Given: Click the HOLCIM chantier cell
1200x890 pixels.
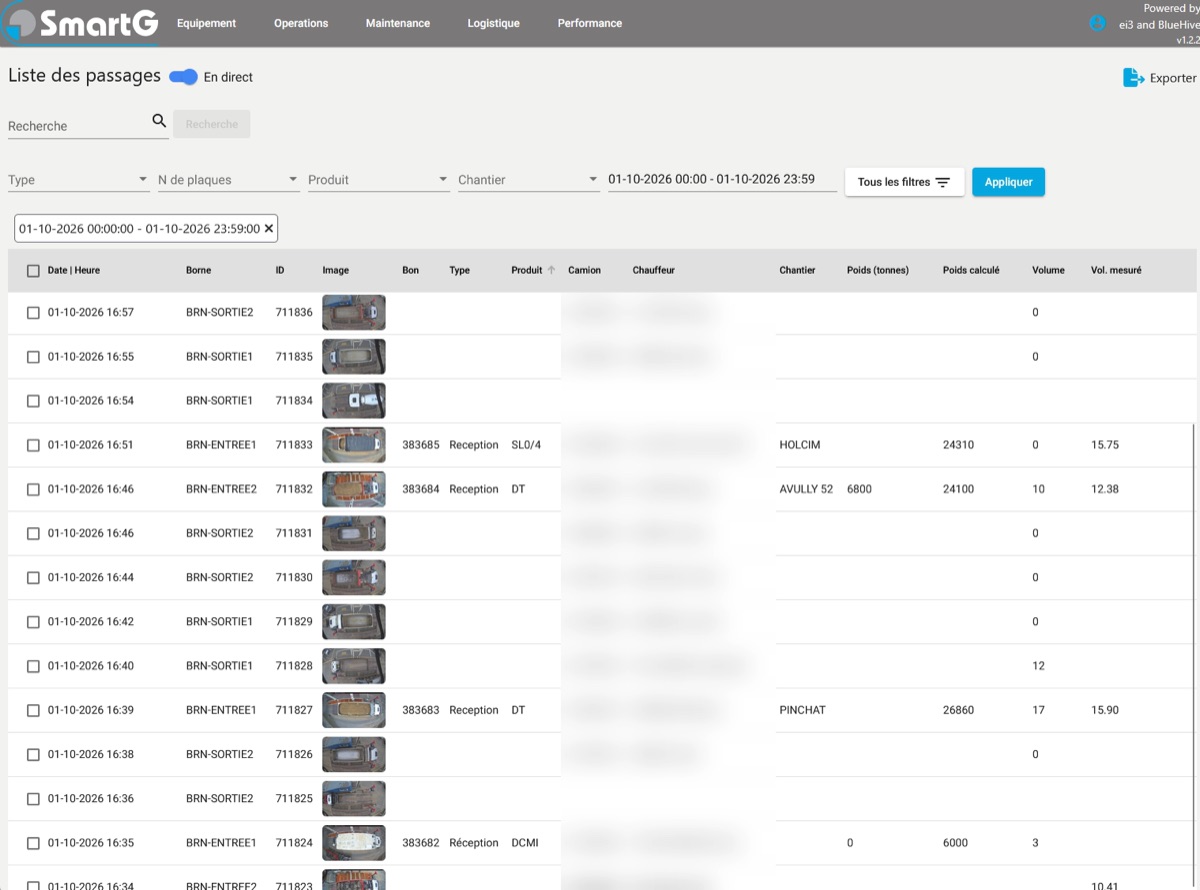Looking at the screenshot, I should [800, 445].
